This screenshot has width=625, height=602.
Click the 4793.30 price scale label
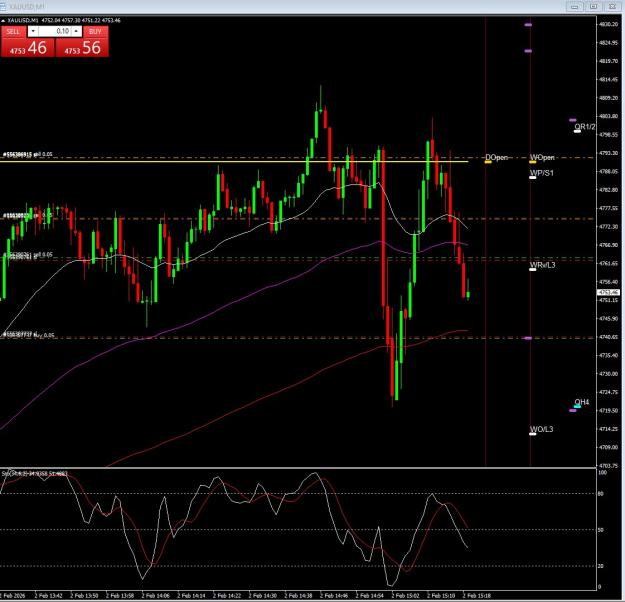(608, 153)
